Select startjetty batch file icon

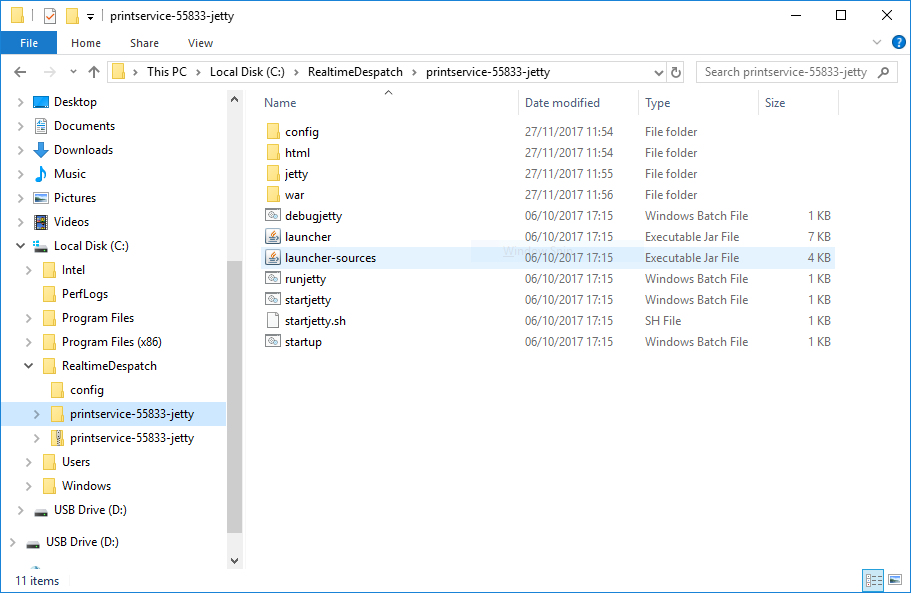(x=273, y=299)
